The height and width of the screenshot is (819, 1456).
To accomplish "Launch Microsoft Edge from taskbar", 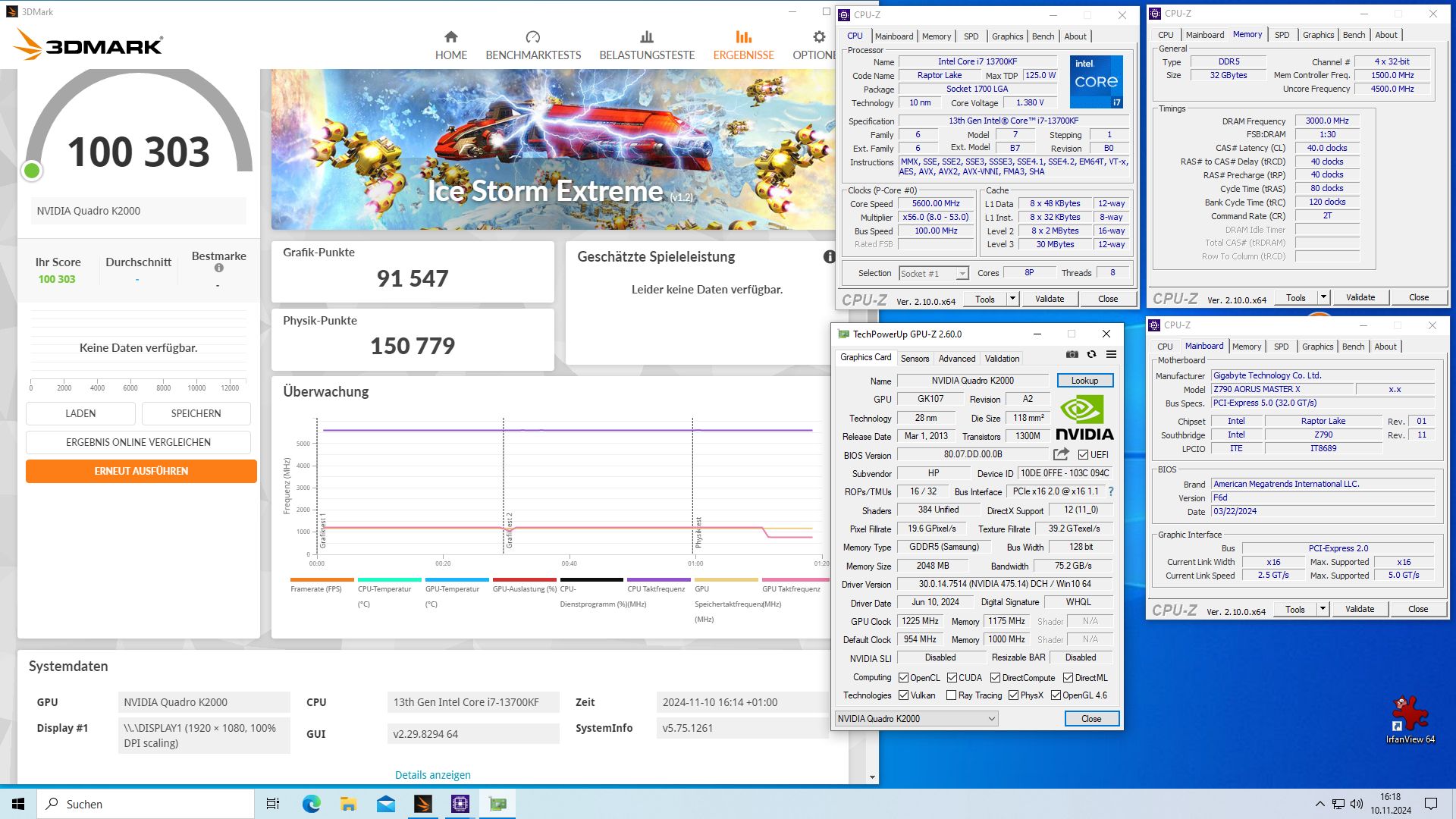I will point(311,804).
